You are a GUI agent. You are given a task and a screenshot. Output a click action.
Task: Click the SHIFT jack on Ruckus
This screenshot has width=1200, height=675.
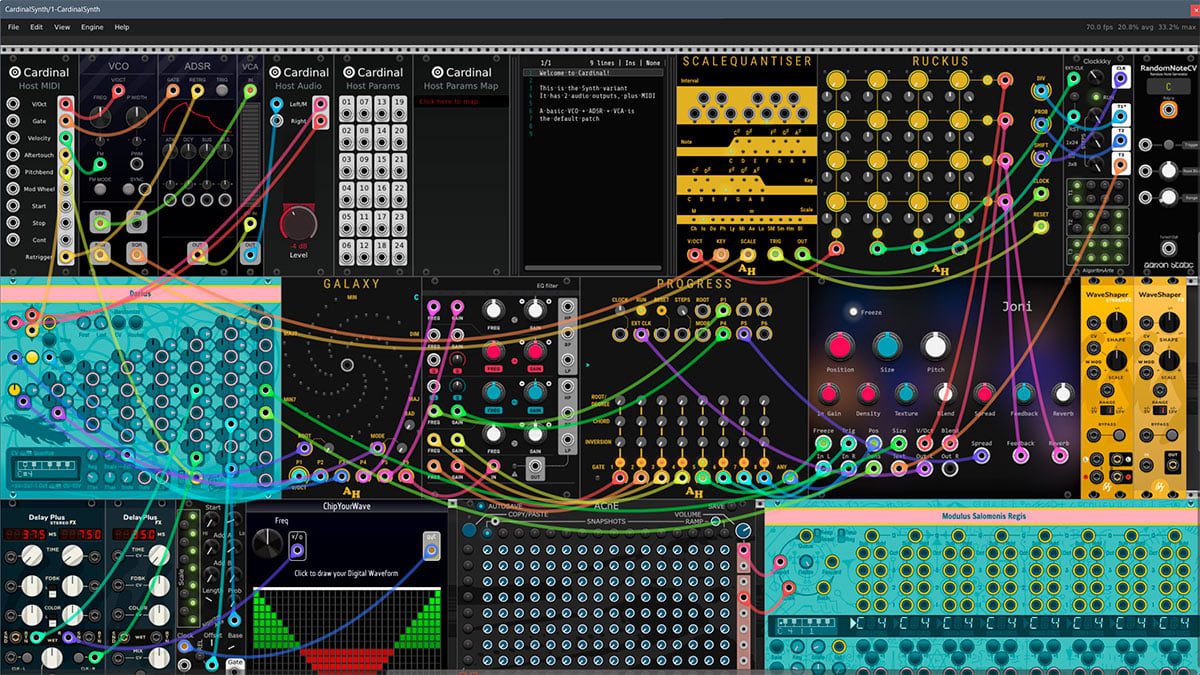pos(1042,158)
